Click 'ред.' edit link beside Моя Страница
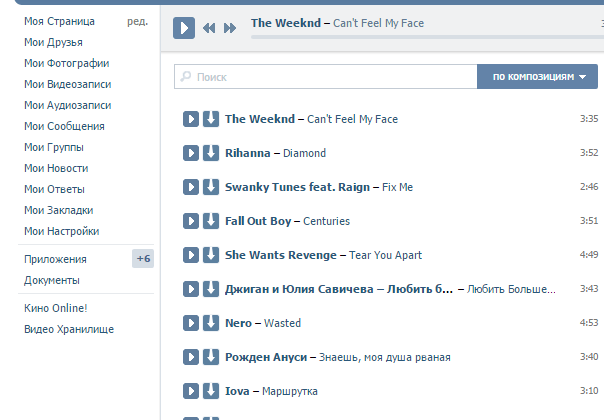 (137, 21)
